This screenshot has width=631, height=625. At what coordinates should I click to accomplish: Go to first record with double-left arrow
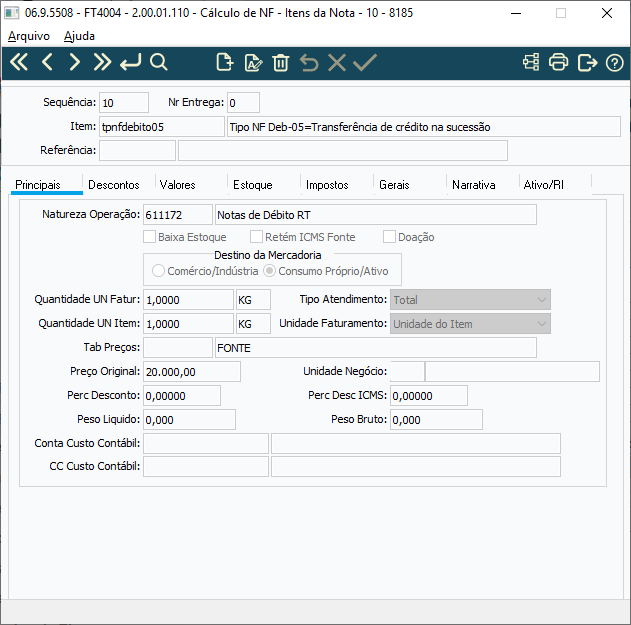point(19,62)
